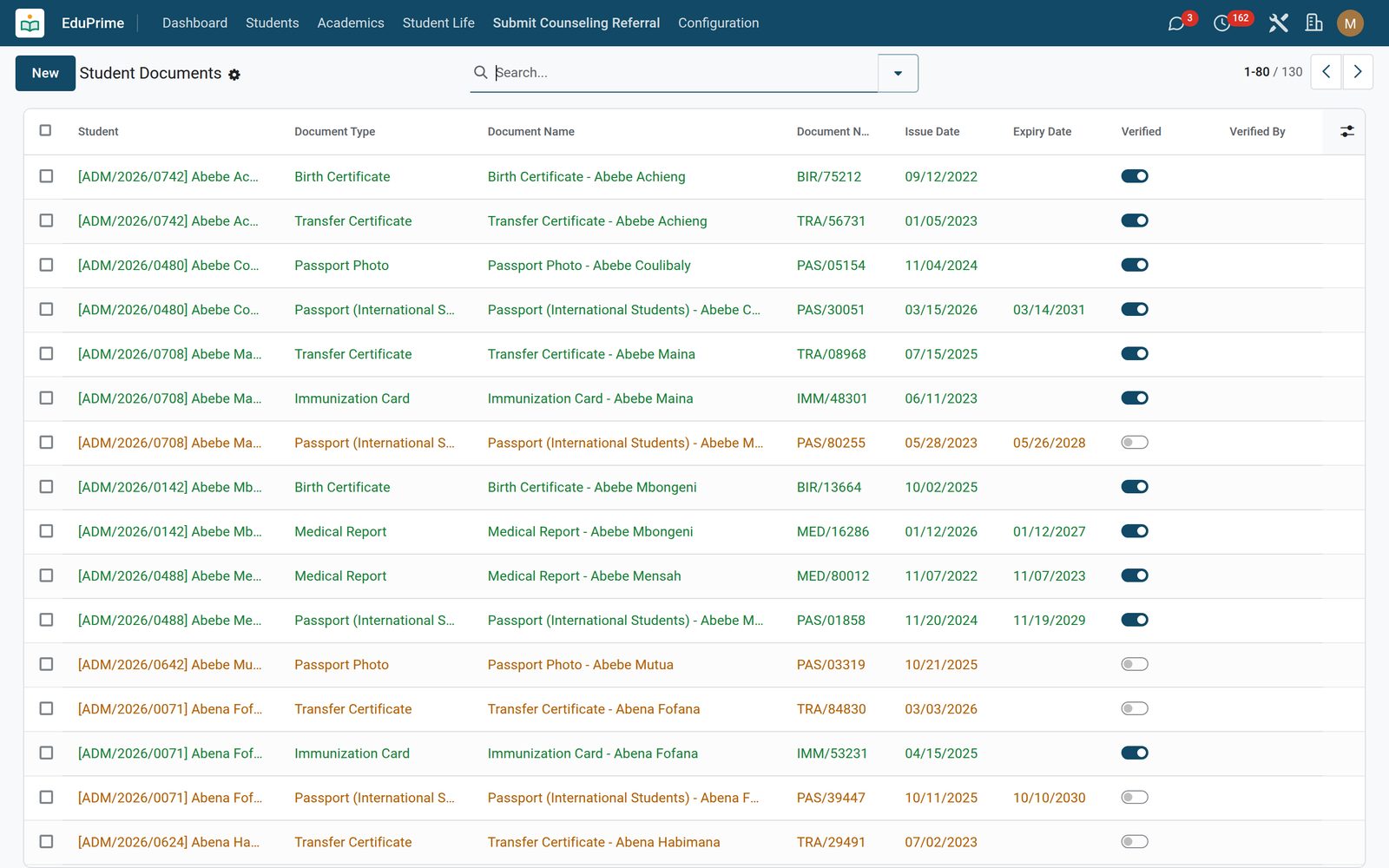Turn off Verified for Medical Report - Abebe Mensah
1389x868 pixels.
click(x=1135, y=575)
